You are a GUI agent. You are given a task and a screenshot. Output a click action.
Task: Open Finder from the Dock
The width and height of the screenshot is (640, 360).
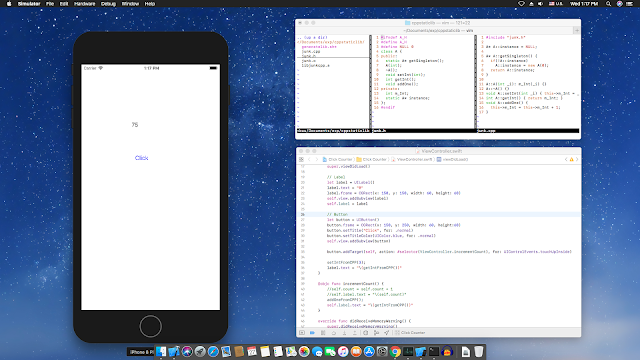coord(161,351)
